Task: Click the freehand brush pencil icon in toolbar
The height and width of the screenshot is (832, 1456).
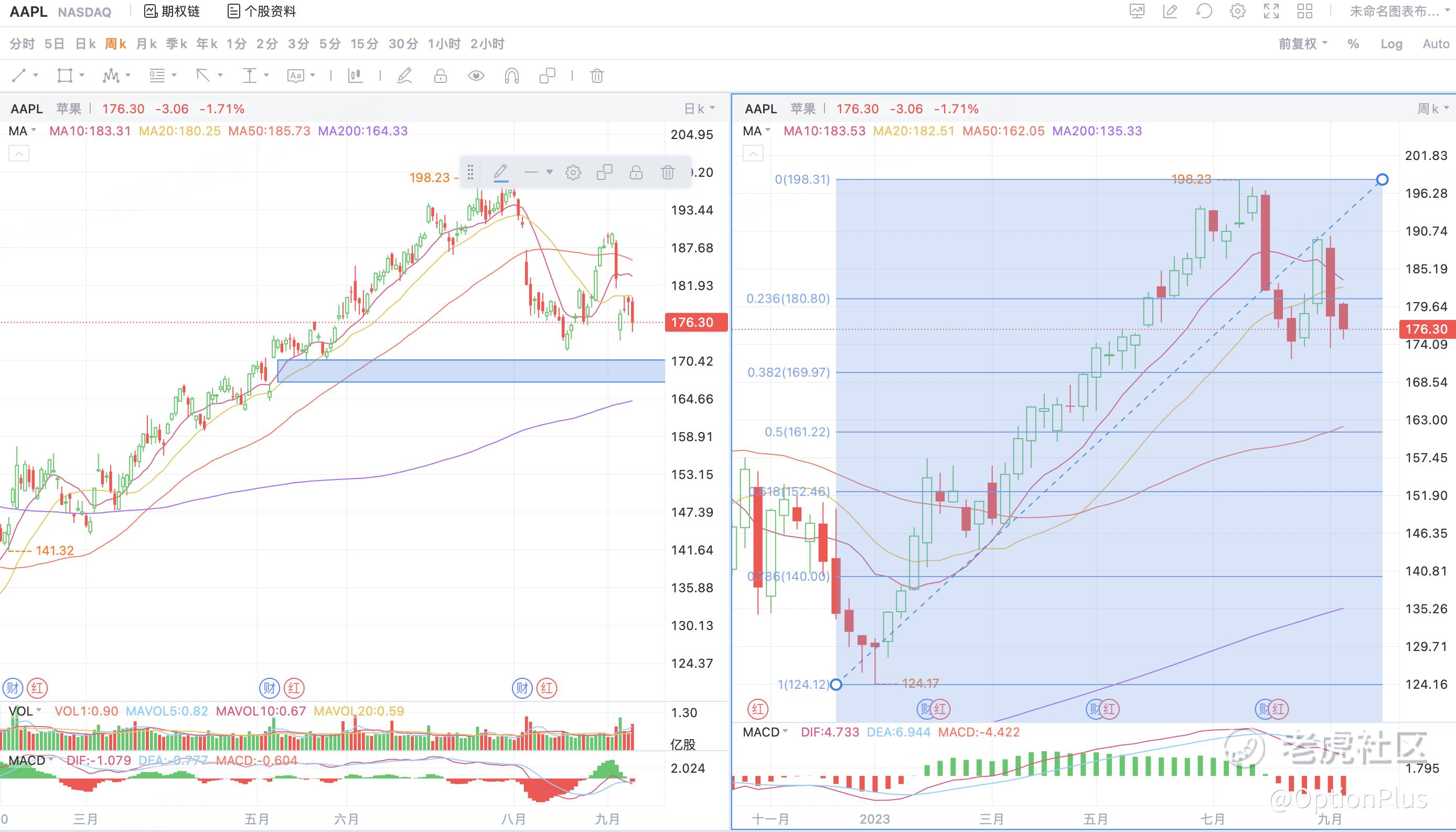Action: (x=404, y=76)
